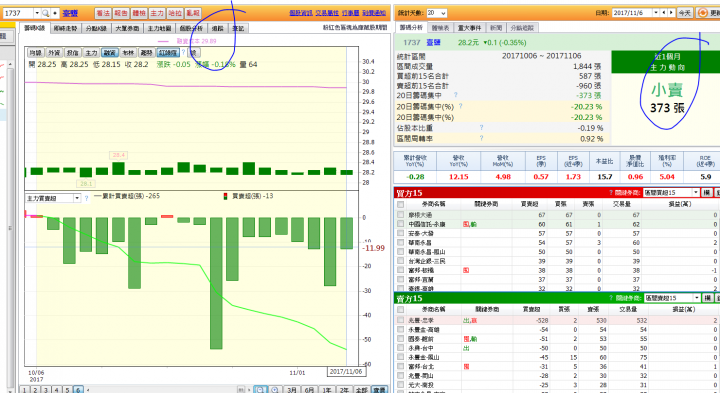This screenshot has height=393, width=720.
Task: Open the 主力買賣超 indicator dropdown
Action: 77,198
